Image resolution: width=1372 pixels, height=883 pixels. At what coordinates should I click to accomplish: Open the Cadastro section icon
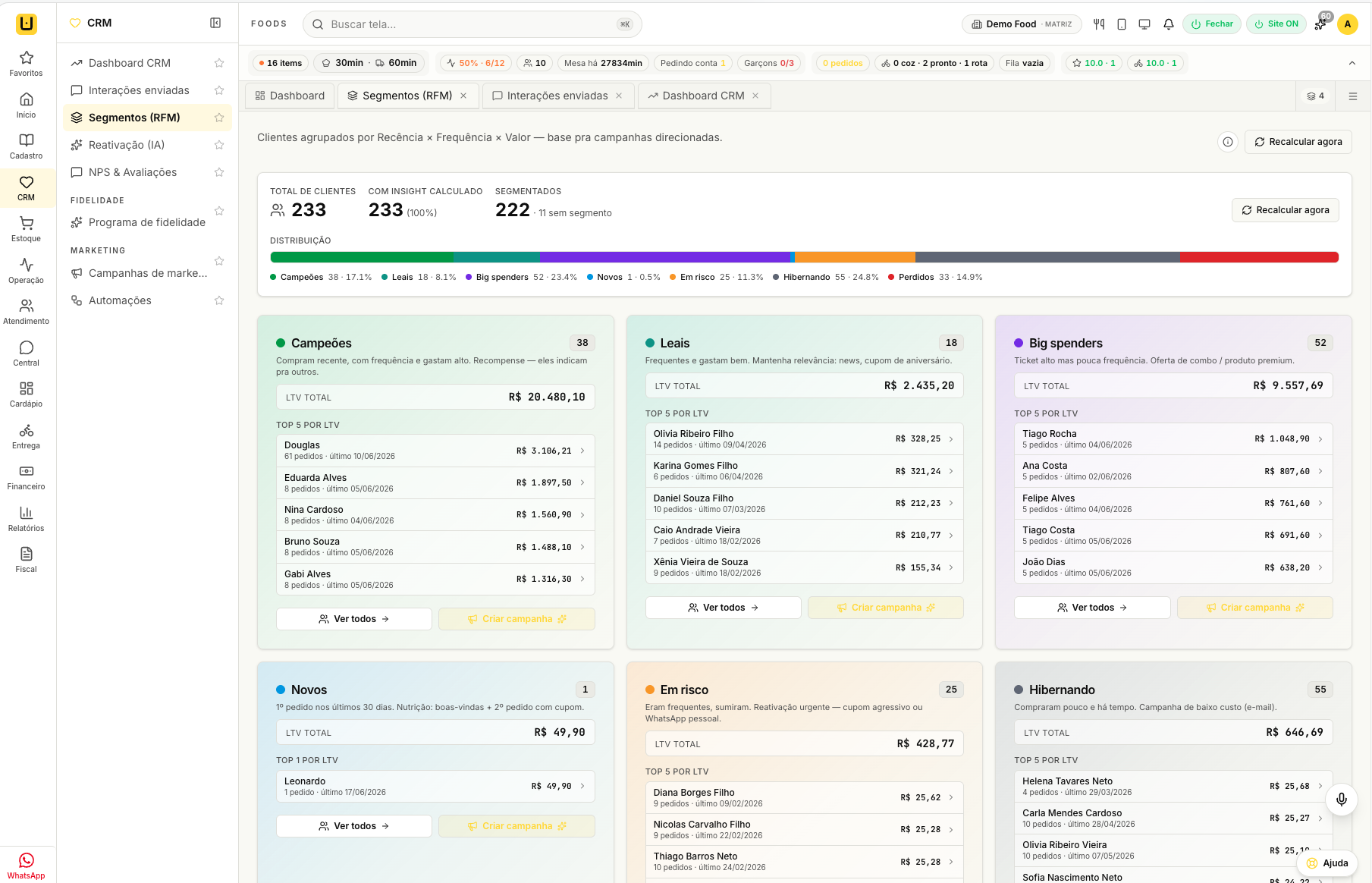click(27, 146)
